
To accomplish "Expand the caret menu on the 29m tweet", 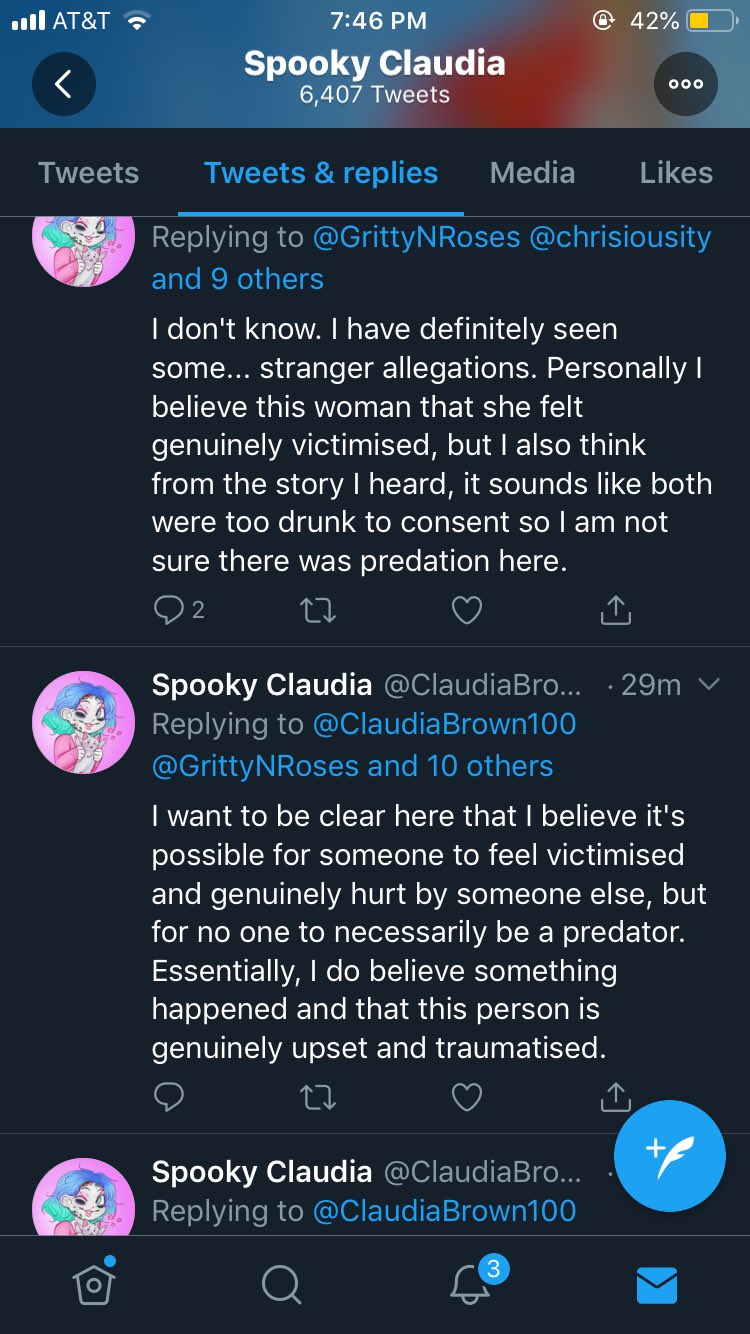I will point(708,685).
